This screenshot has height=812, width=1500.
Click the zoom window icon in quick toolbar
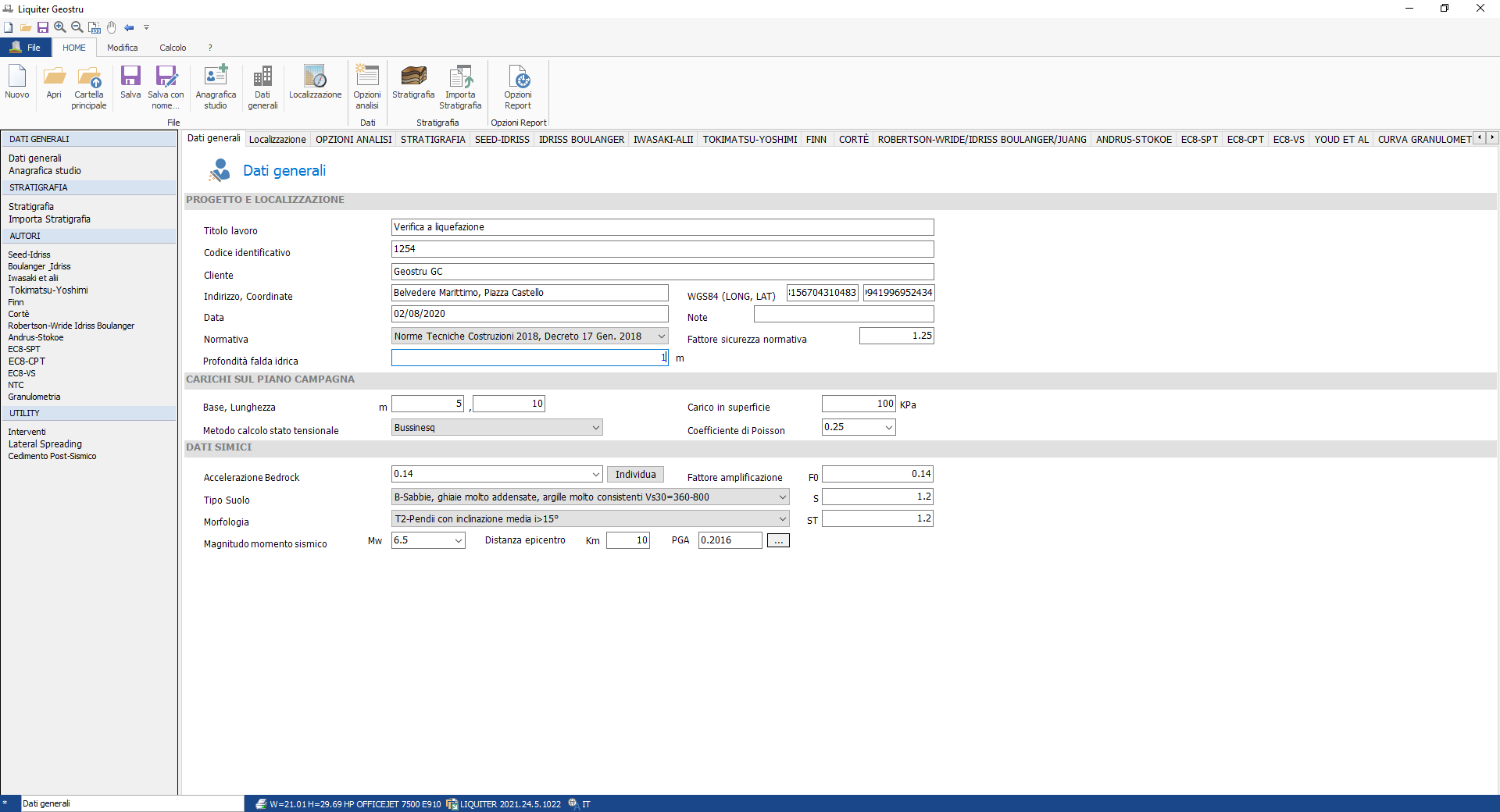coord(95,27)
